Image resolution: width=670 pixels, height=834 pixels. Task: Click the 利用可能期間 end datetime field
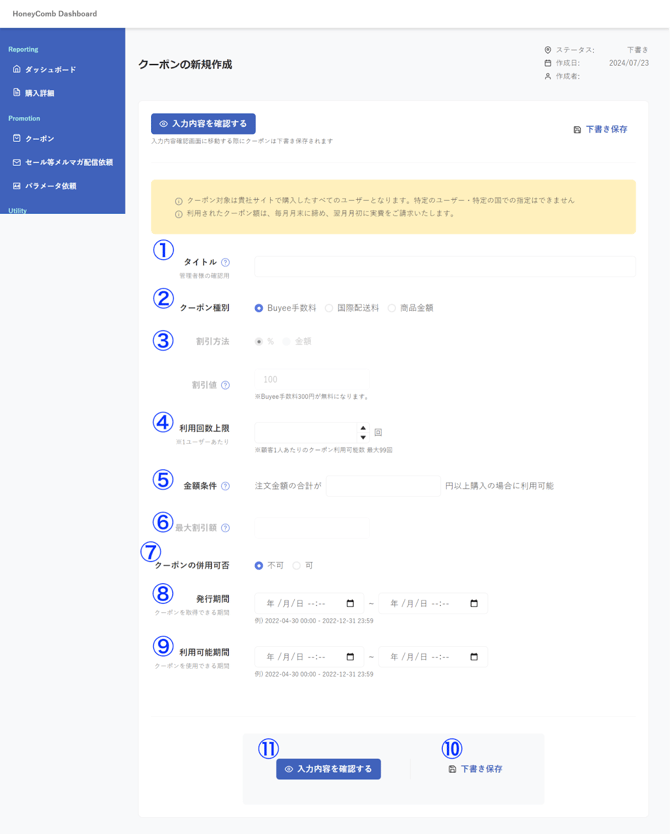pyautogui.click(x=433, y=657)
